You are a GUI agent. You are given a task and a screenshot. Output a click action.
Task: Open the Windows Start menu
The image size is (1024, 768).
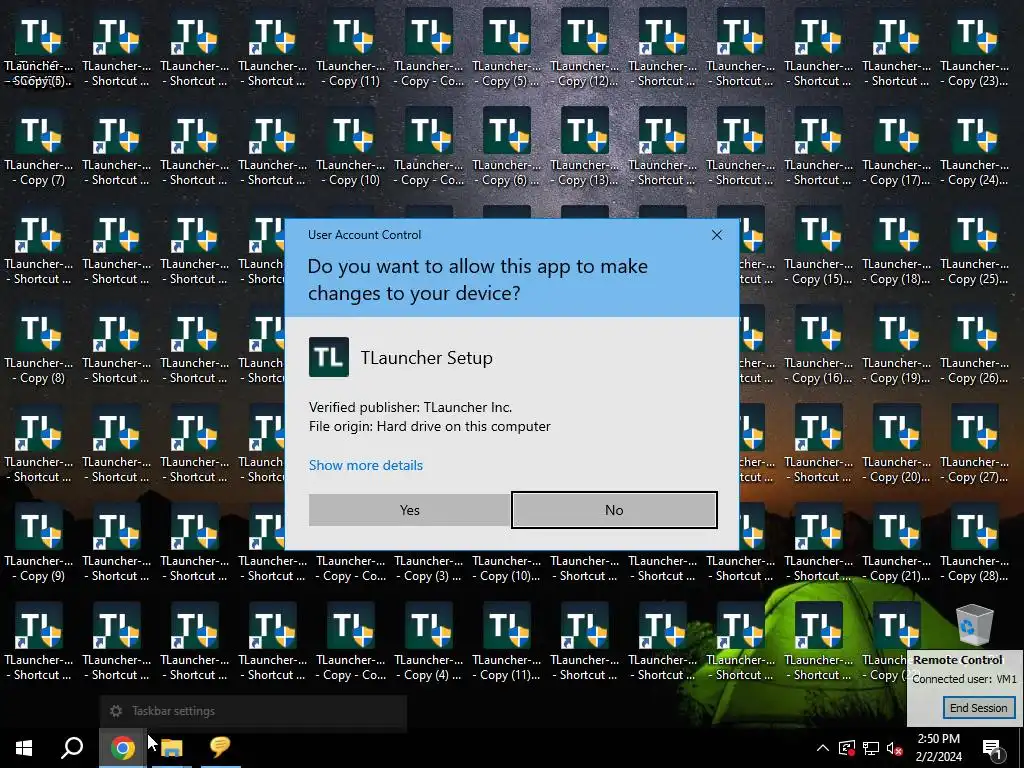24,748
